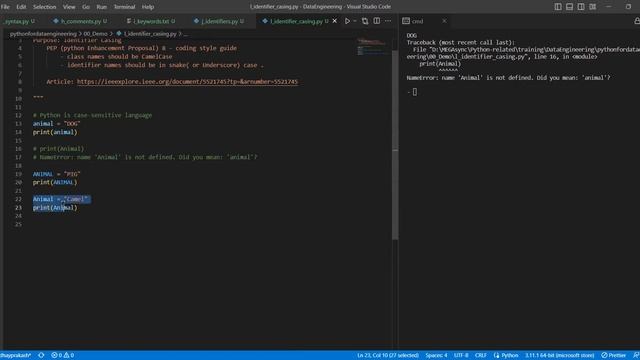Click the editor vertical scrollbar
Screen dimensions: 640x360
click(x=395, y=145)
